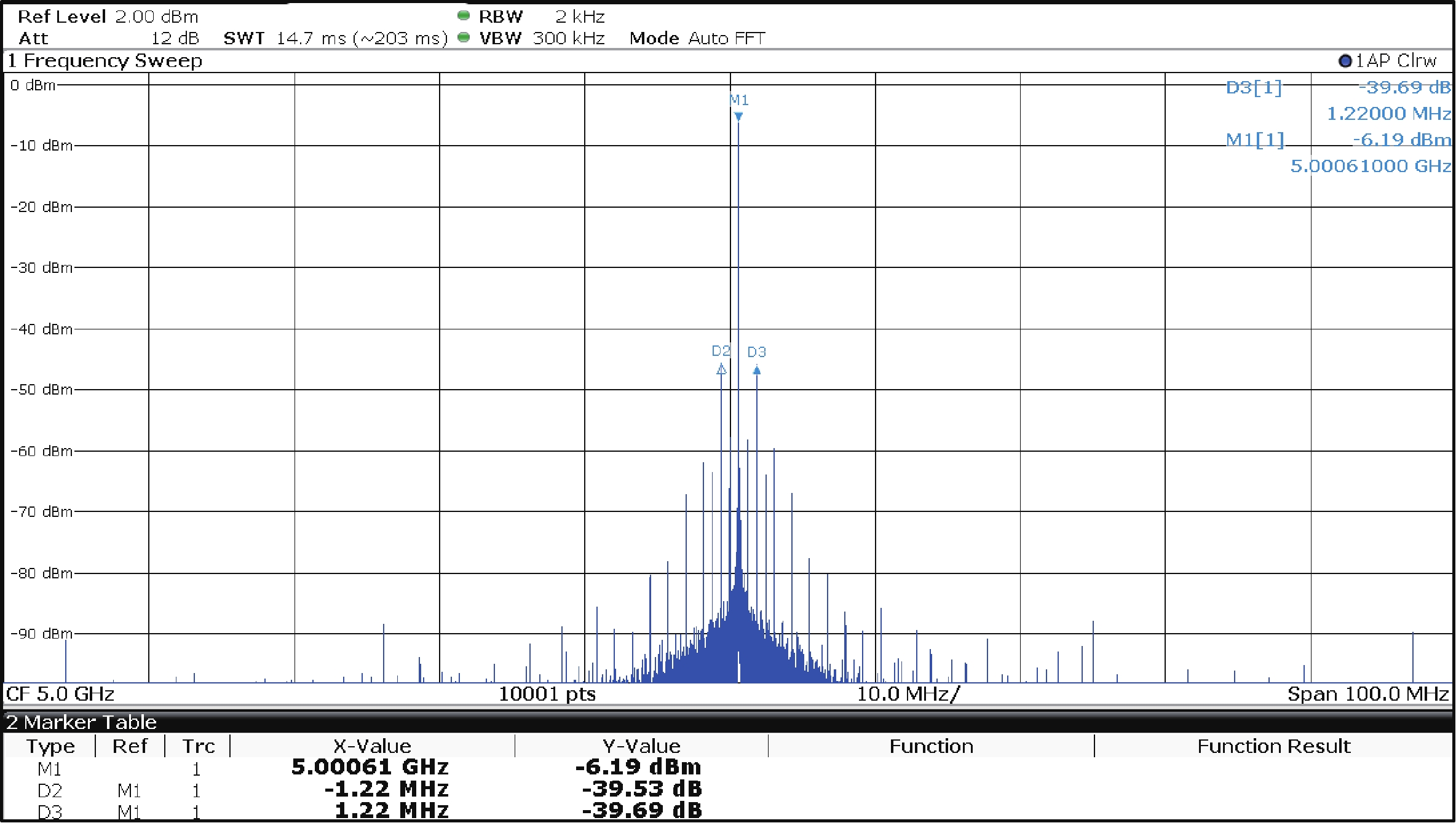Click the green VBW status indicator dot
This screenshot has width=1456, height=823.
pos(464,38)
